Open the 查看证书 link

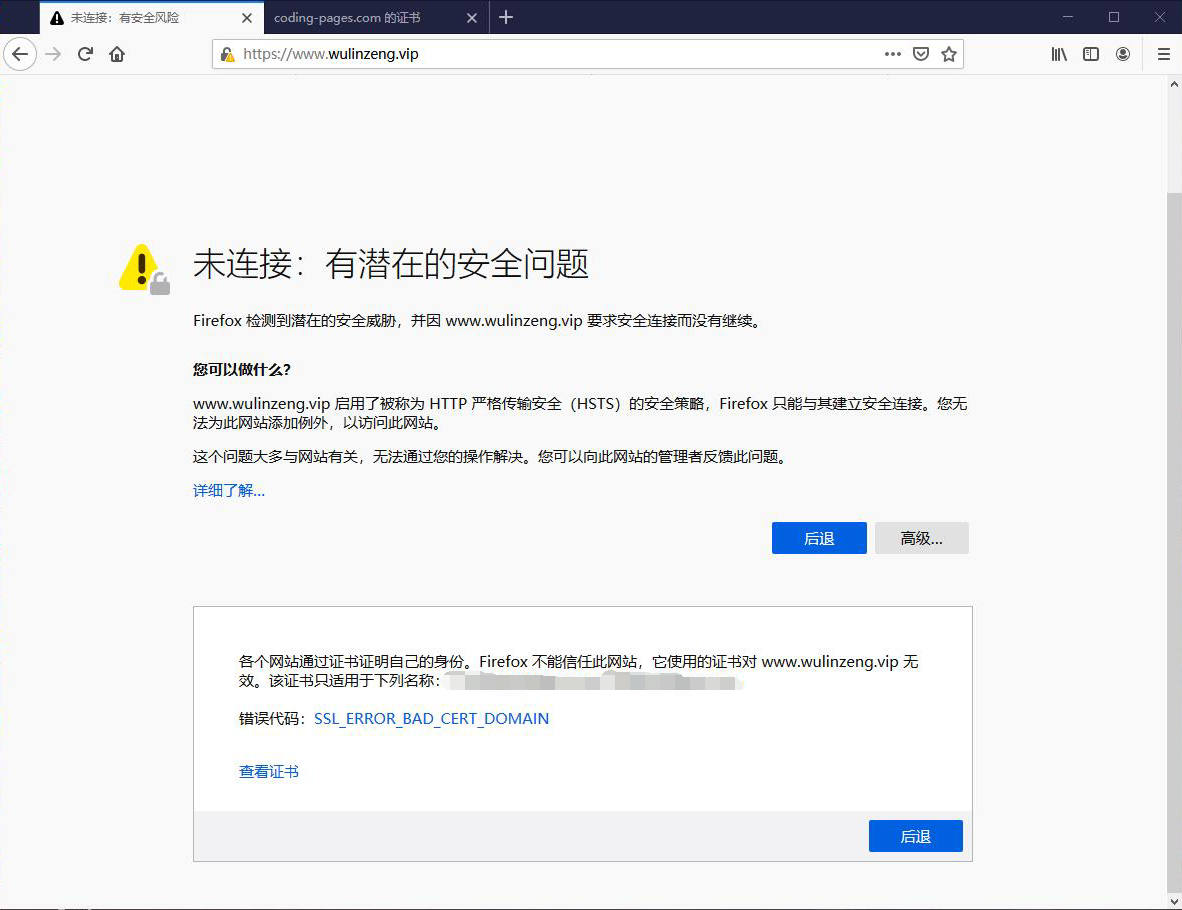point(268,771)
